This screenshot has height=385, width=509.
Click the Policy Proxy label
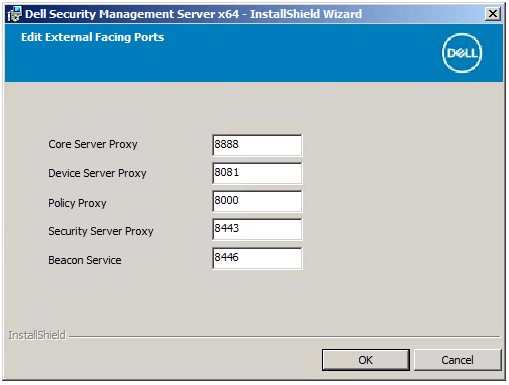coord(77,203)
